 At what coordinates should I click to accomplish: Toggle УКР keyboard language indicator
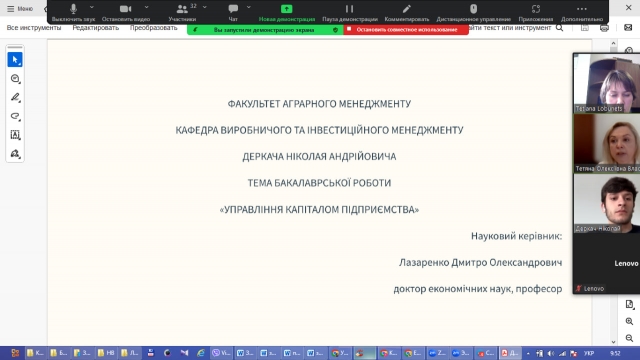tap(589, 353)
